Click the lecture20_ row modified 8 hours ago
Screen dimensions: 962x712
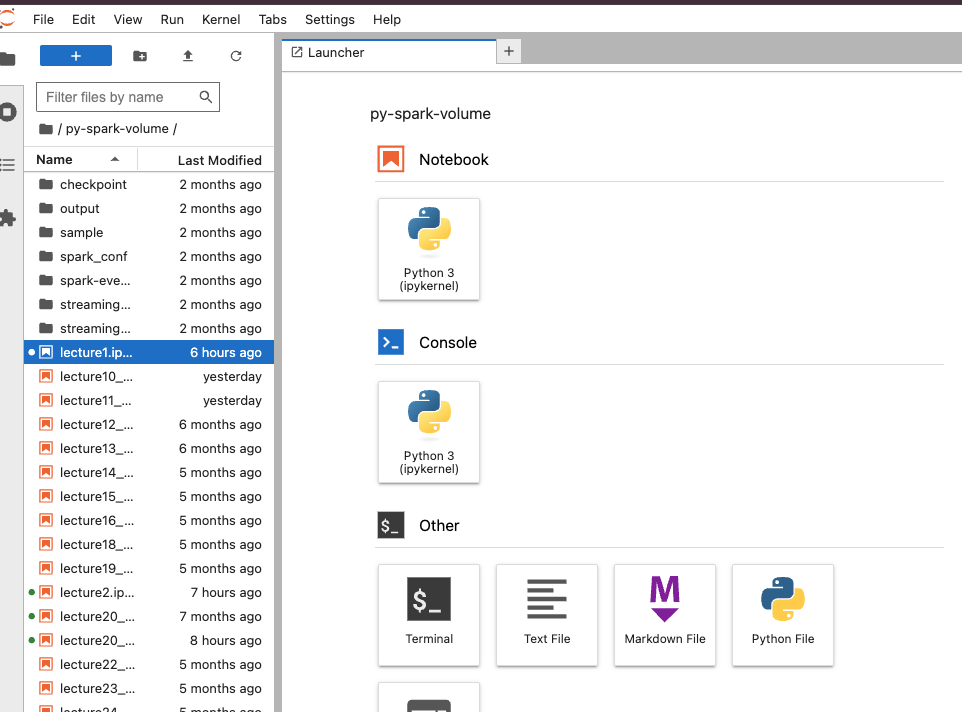pyautogui.click(x=149, y=640)
